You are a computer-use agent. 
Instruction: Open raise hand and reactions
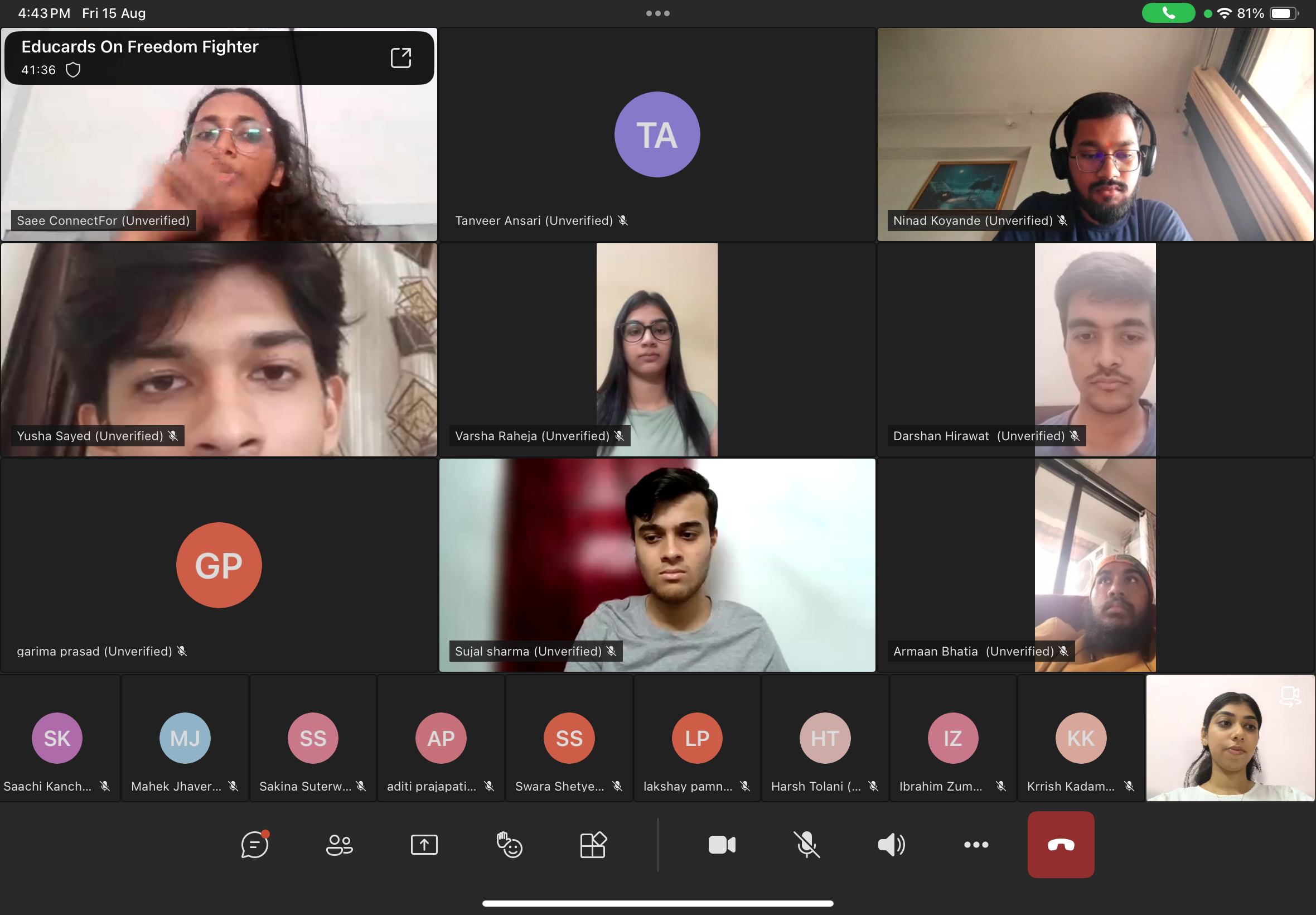[509, 845]
